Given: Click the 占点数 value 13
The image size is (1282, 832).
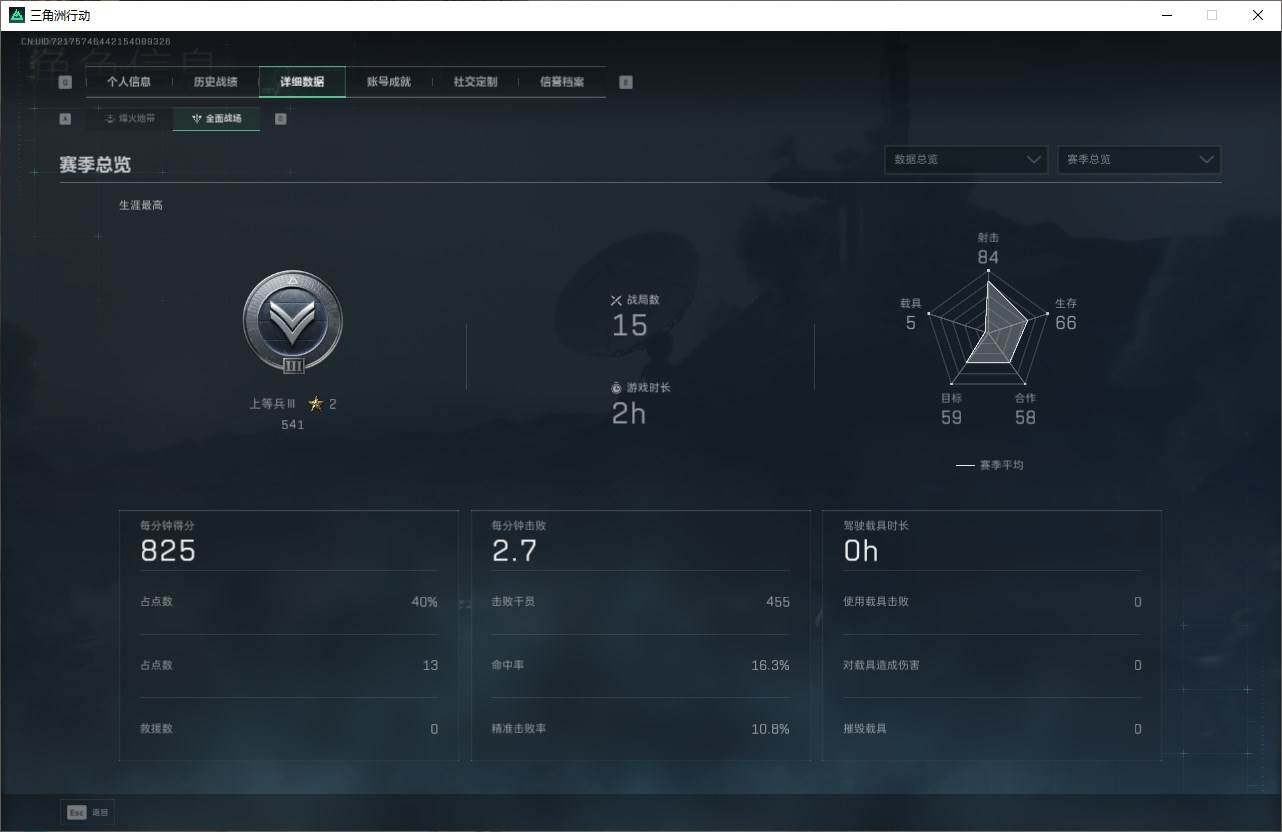Looking at the screenshot, I should (430, 666).
